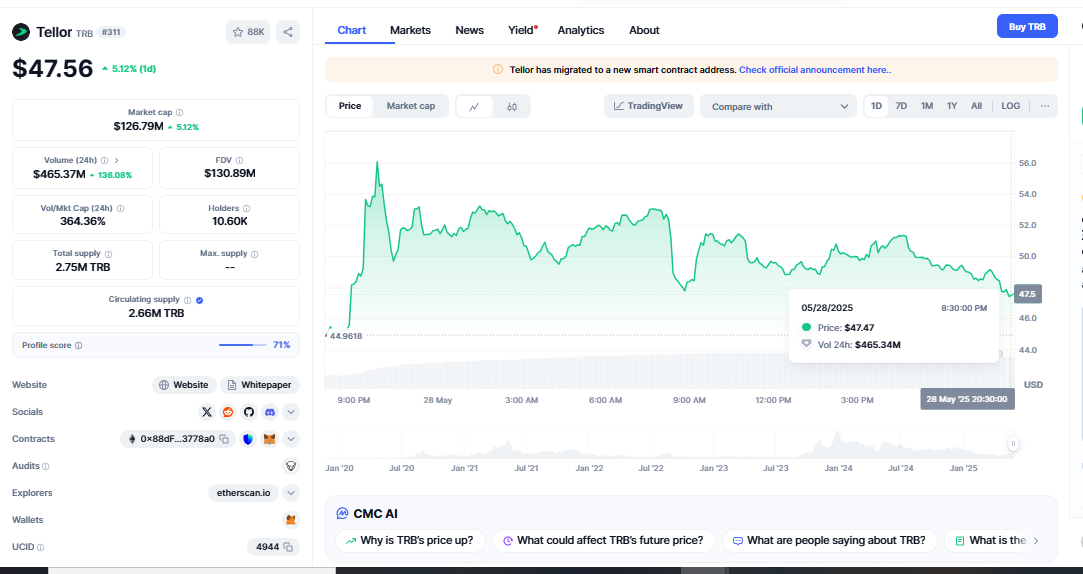The width and height of the screenshot is (1083, 574).
Task: Toggle LOG scale on chart
Action: point(1010,106)
